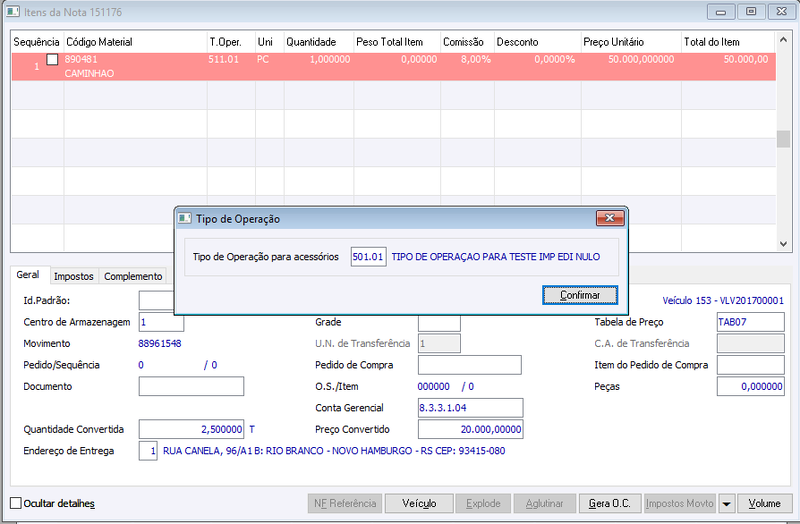The image size is (800, 524).
Task: Click the Código Material column header
Action: coord(135,42)
